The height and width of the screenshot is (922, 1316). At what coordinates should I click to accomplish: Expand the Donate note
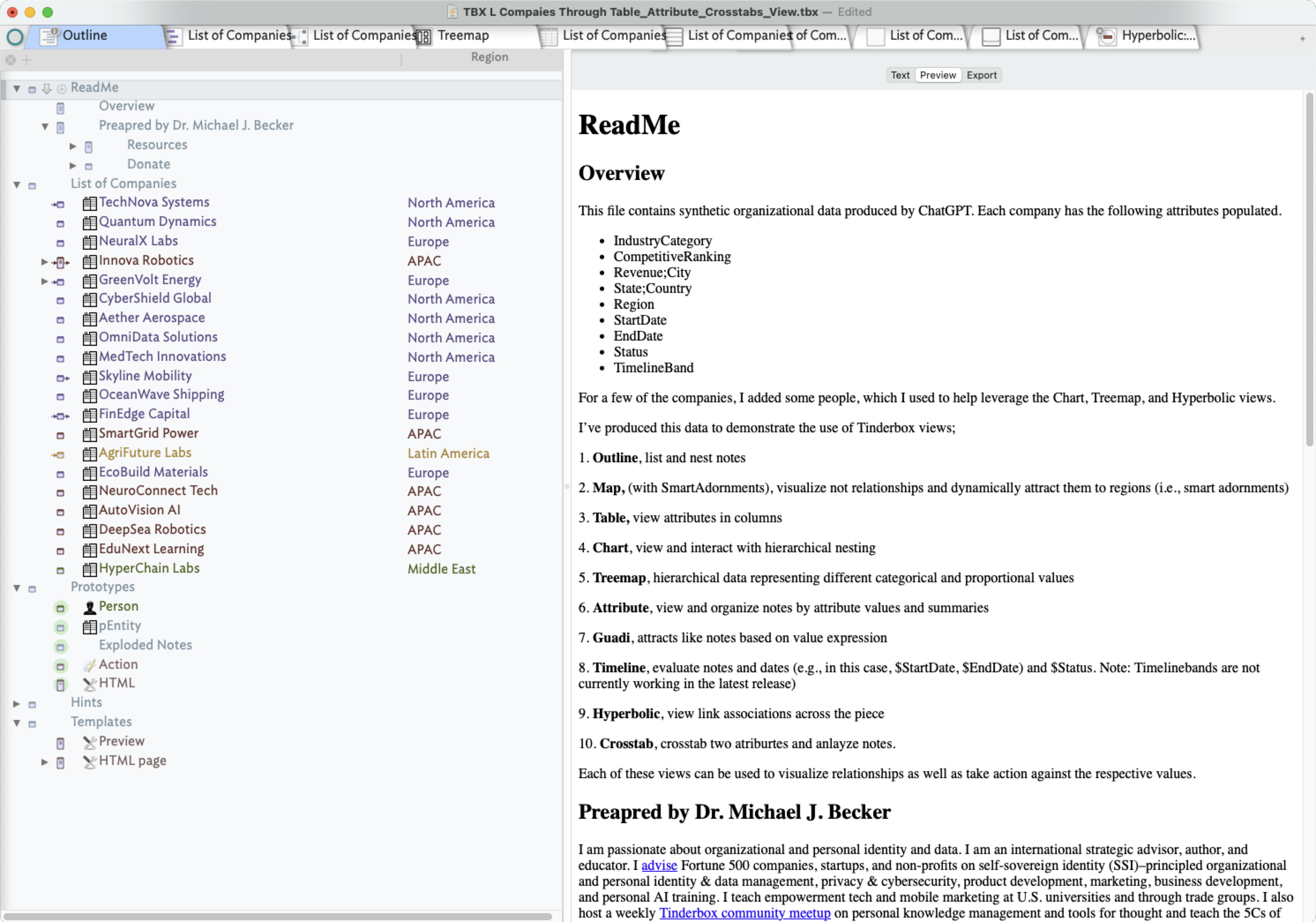pos(73,166)
